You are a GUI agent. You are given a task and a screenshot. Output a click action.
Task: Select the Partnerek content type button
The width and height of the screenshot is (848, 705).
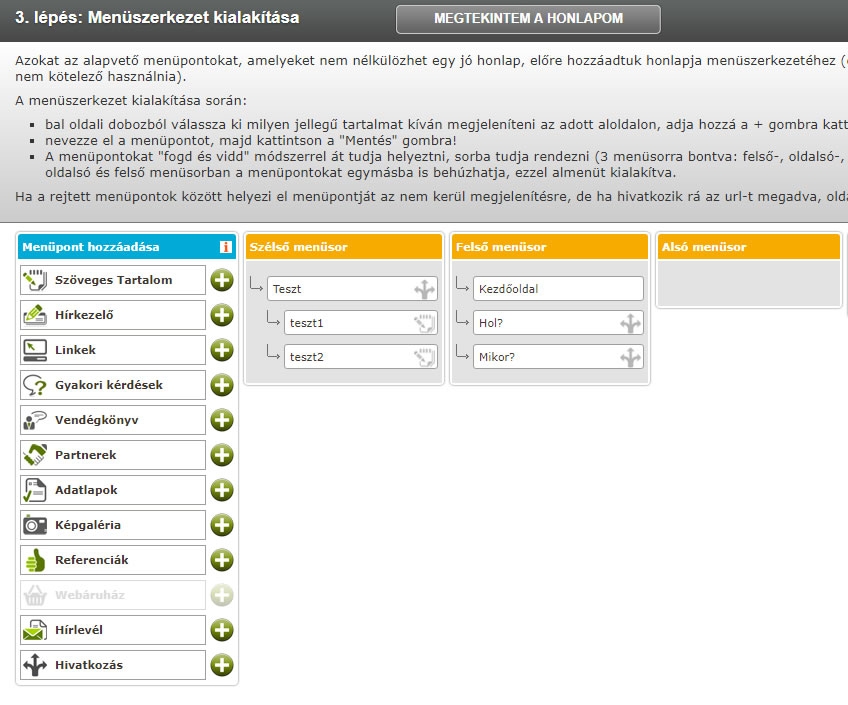(112, 455)
